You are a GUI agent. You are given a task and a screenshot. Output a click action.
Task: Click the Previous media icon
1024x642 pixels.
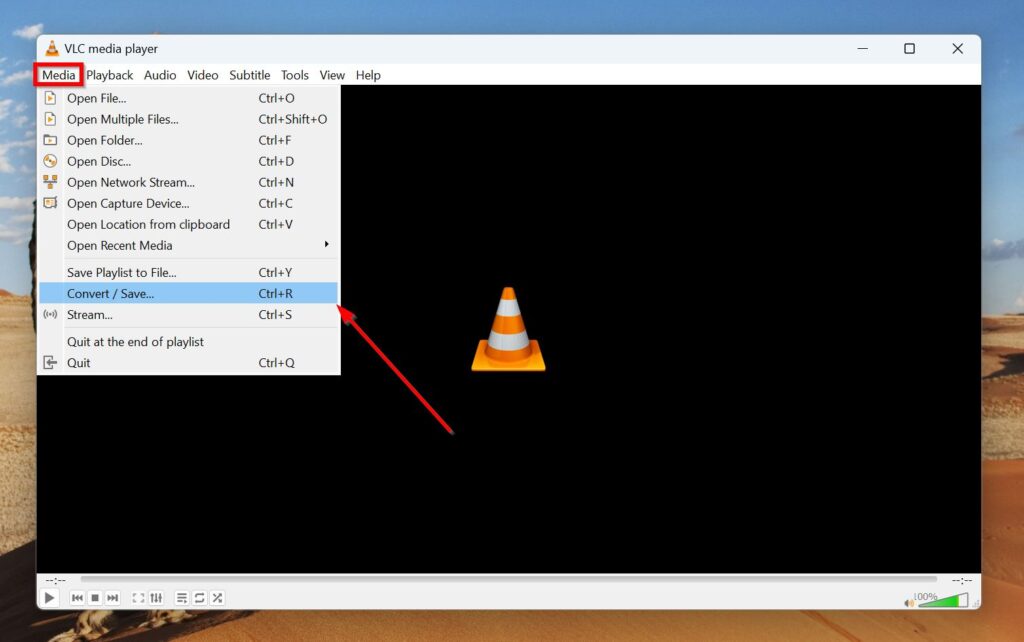click(77, 597)
